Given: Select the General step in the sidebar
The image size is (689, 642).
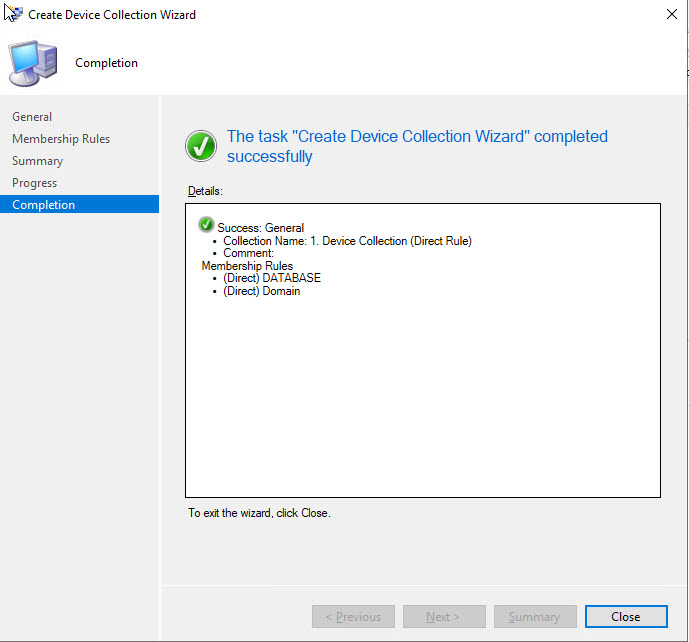Looking at the screenshot, I should 32,117.
